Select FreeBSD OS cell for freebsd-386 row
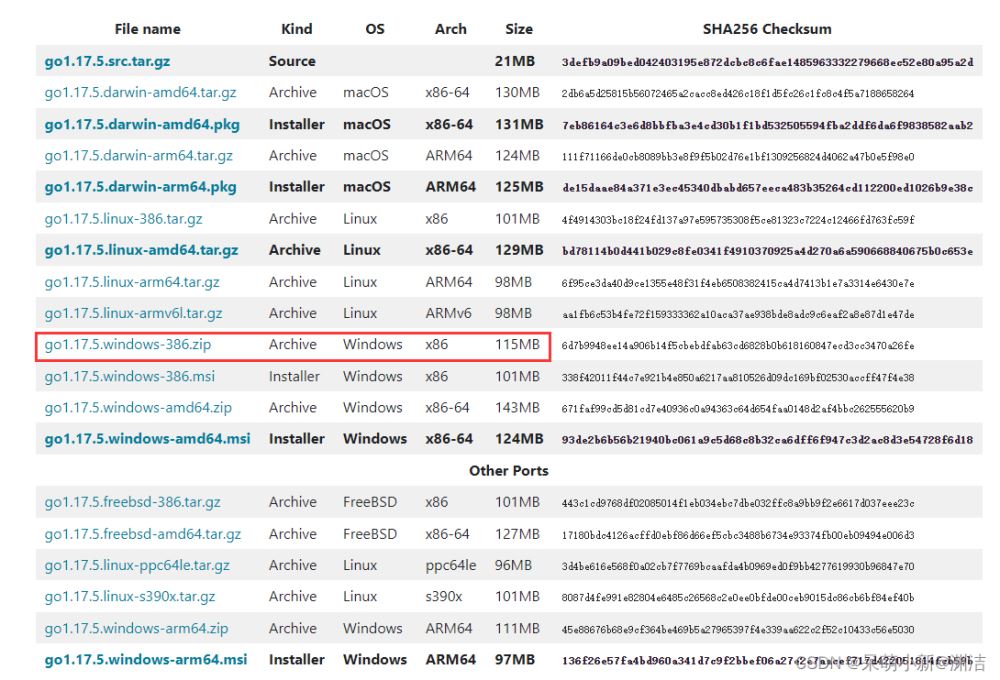 point(370,502)
